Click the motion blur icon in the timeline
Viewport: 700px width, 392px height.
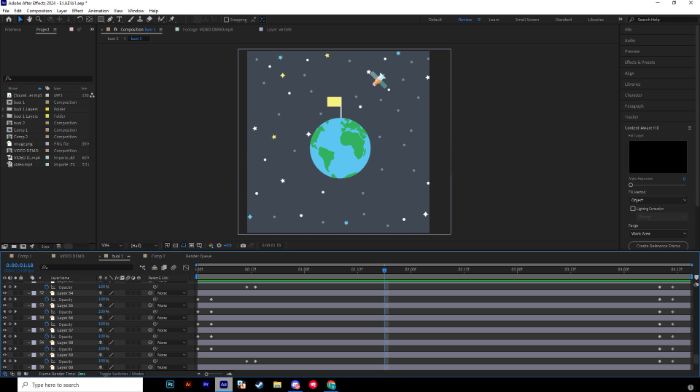[174, 267]
